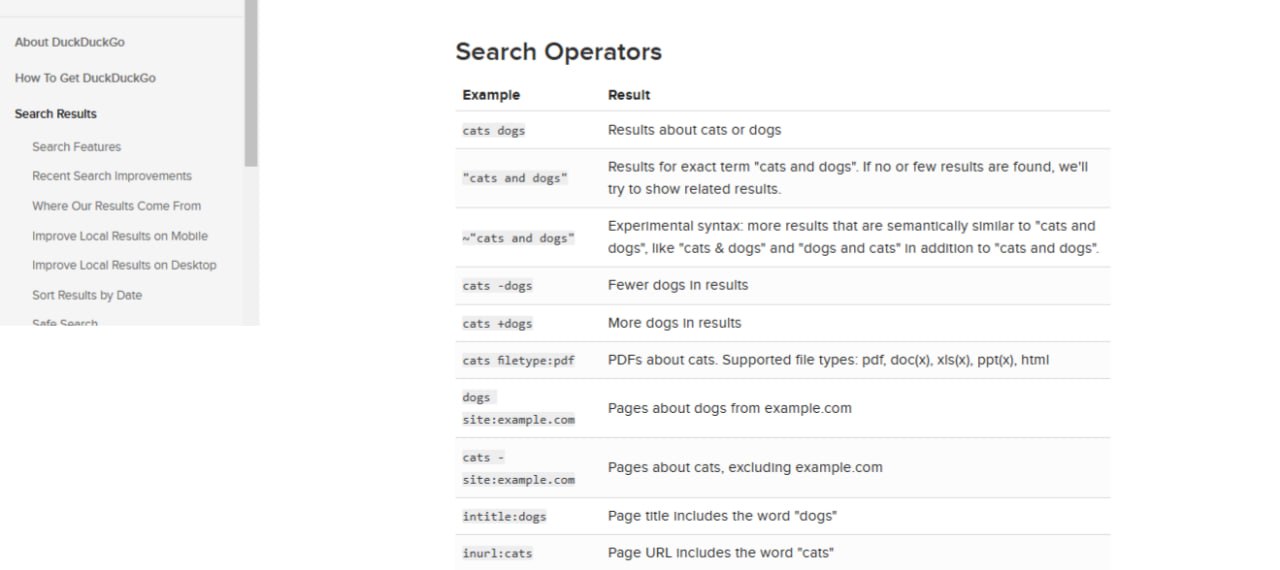
Task: Click the cats +dogs example code
Action: coord(497,324)
